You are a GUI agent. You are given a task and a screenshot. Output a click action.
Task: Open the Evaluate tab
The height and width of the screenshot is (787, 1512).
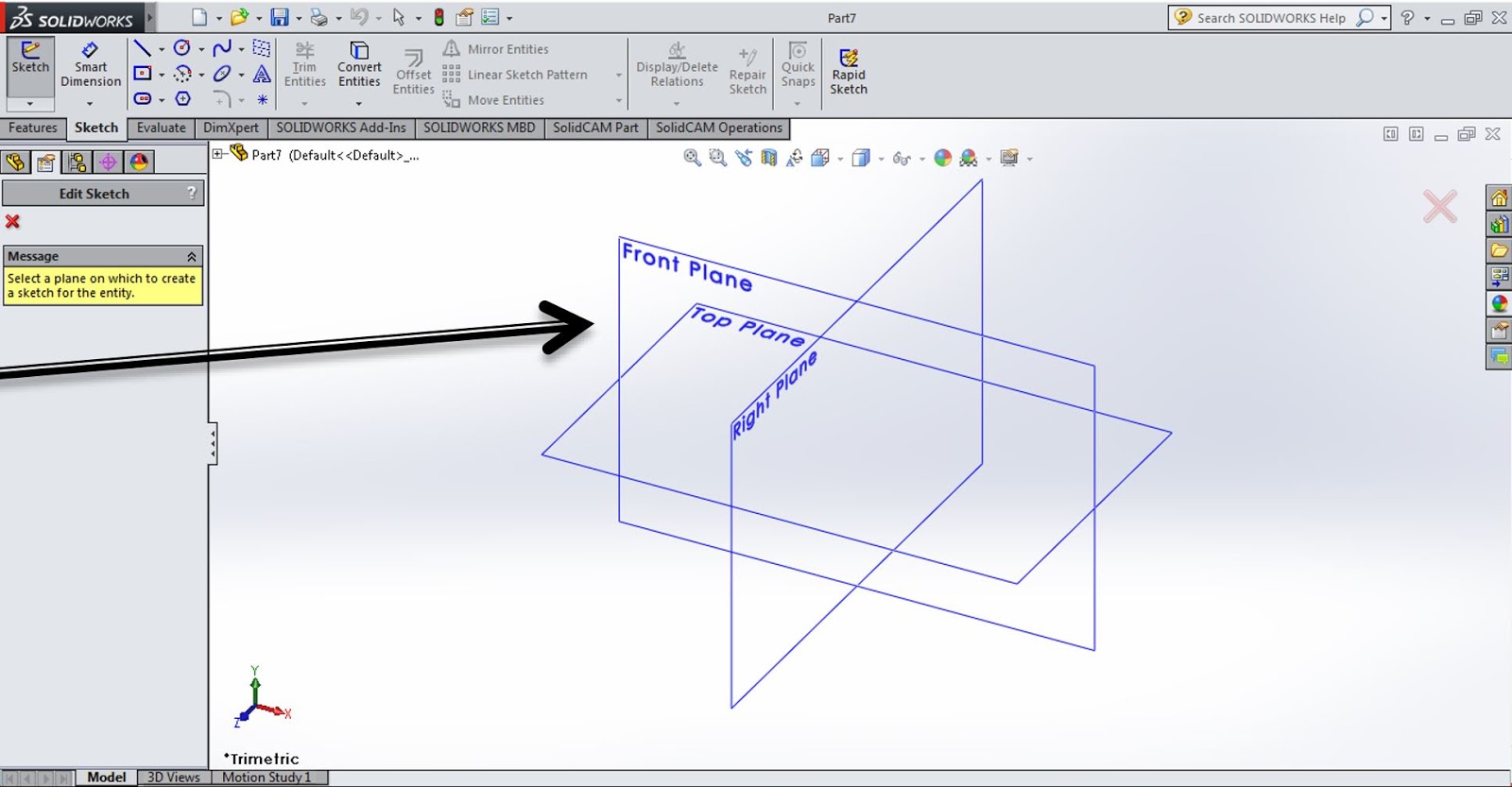[x=161, y=128]
